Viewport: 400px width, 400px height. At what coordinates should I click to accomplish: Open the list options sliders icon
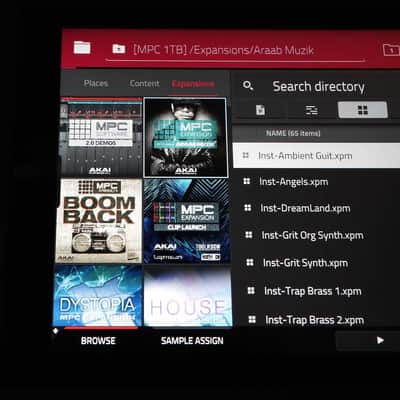click(x=312, y=110)
